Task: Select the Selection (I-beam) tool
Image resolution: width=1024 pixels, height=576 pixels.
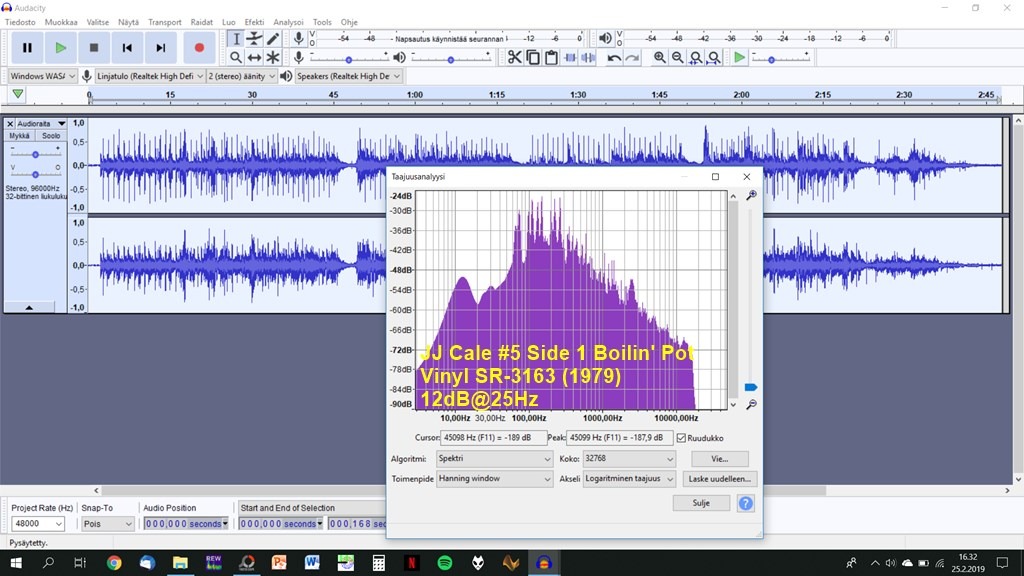Action: [236, 39]
